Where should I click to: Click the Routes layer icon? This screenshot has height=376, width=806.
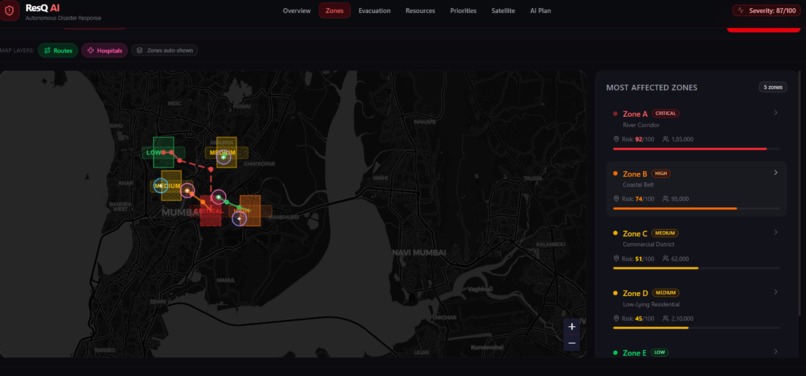tap(47, 50)
